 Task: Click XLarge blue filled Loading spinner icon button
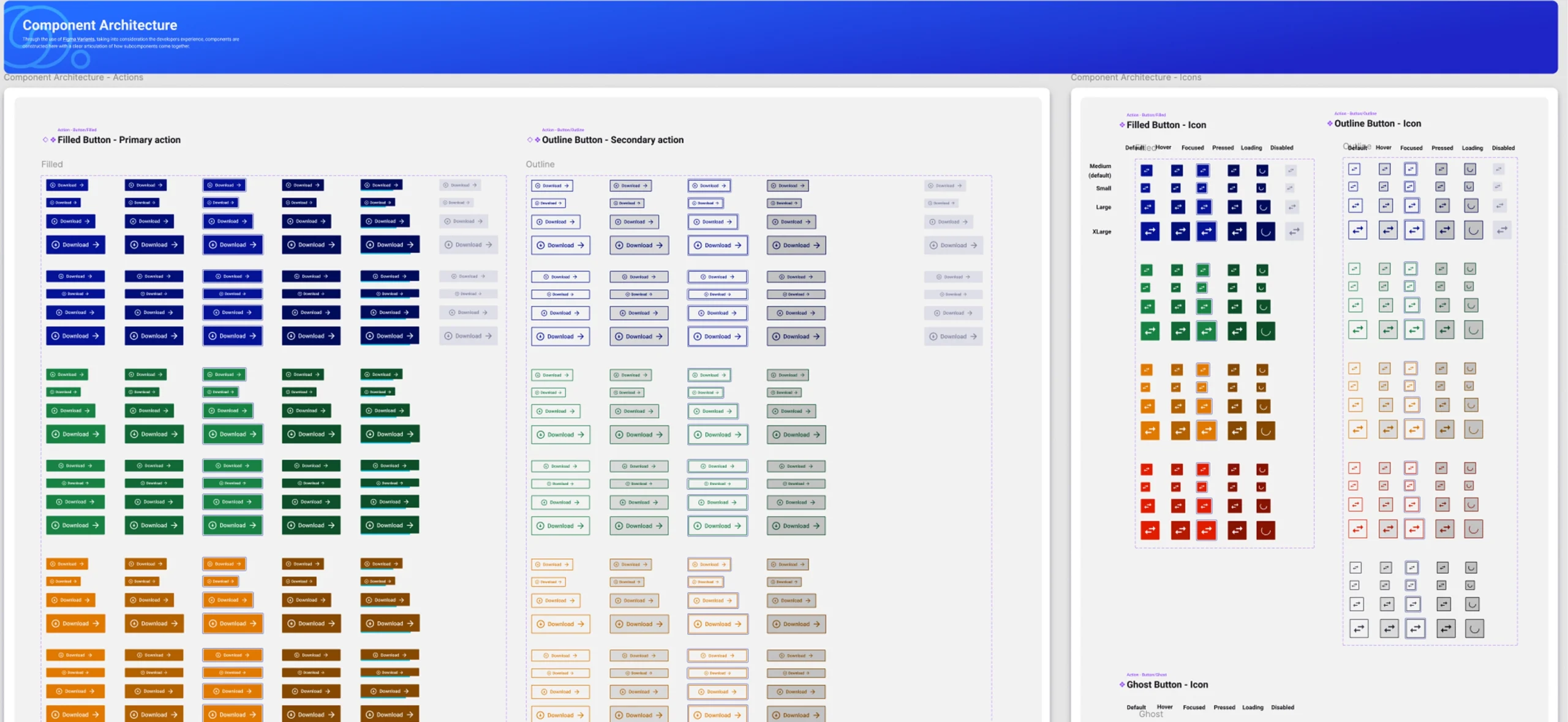[1265, 231]
